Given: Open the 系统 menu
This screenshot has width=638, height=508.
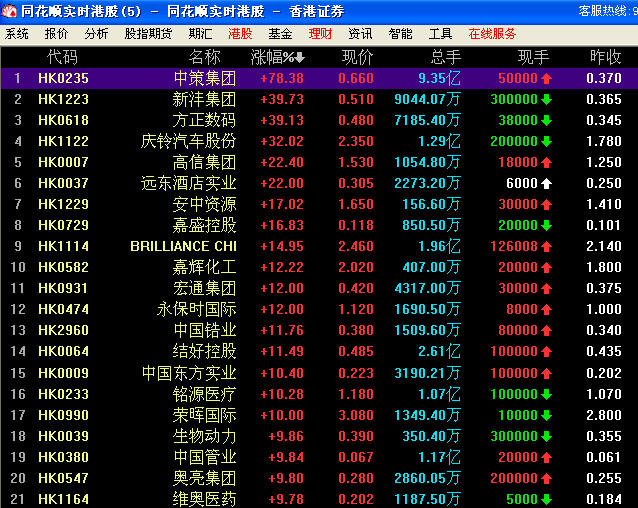Looking at the screenshot, I should pyautogui.click(x=17, y=33).
